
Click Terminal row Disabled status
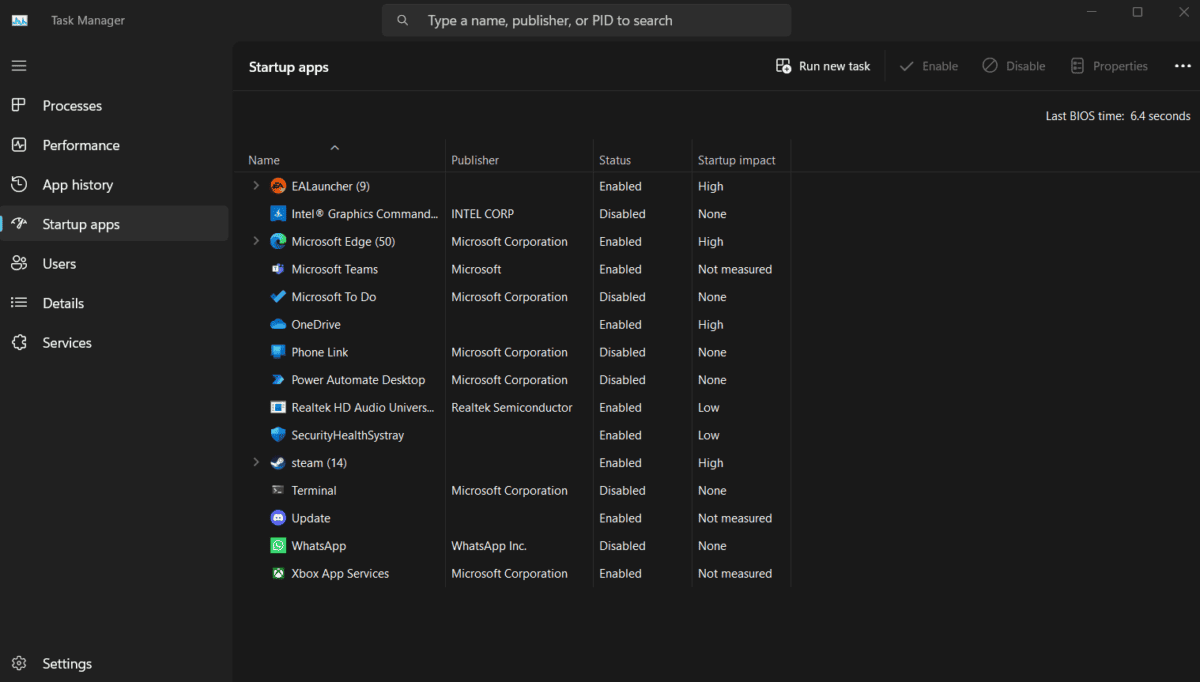622,491
